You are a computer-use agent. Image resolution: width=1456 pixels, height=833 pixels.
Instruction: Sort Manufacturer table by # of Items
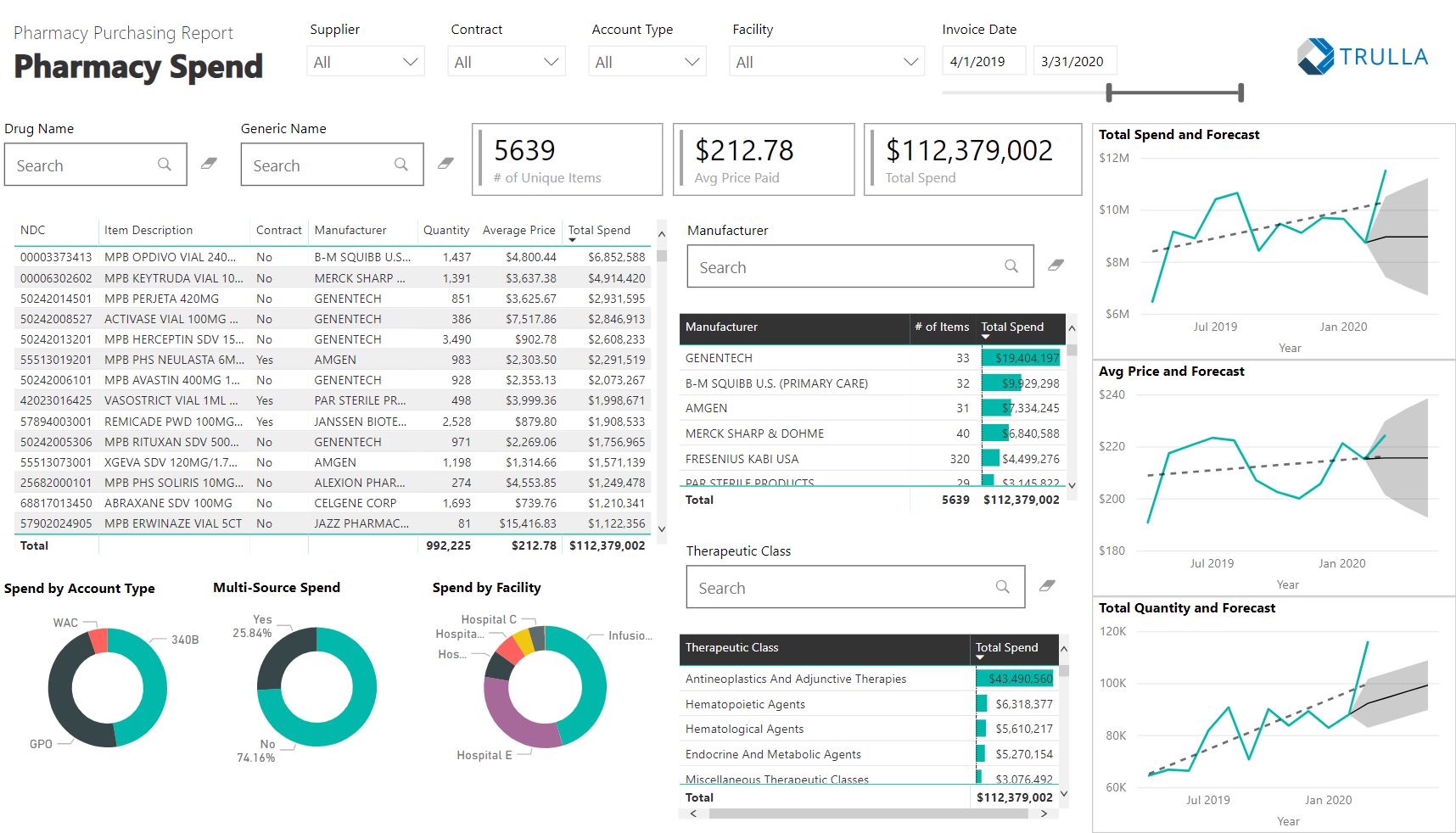click(x=942, y=327)
